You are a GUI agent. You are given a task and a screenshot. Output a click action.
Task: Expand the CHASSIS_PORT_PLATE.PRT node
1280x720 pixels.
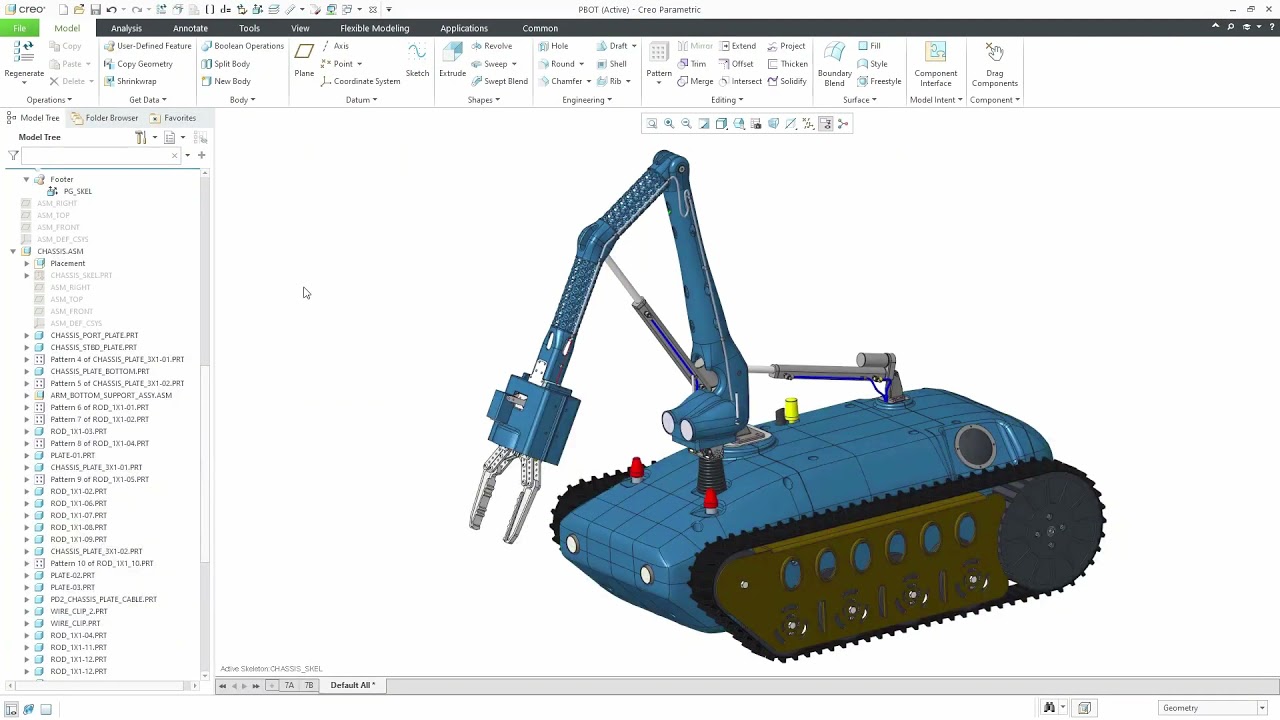tap(27, 335)
